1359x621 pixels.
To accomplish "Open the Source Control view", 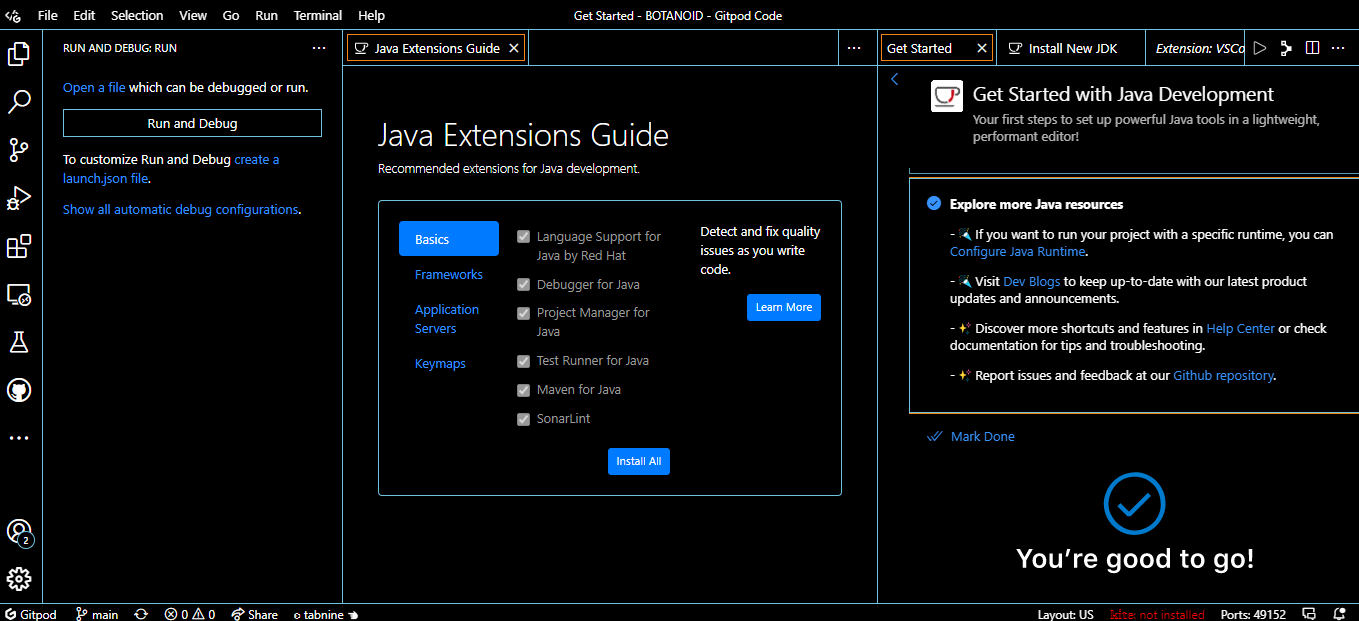I will (19, 150).
